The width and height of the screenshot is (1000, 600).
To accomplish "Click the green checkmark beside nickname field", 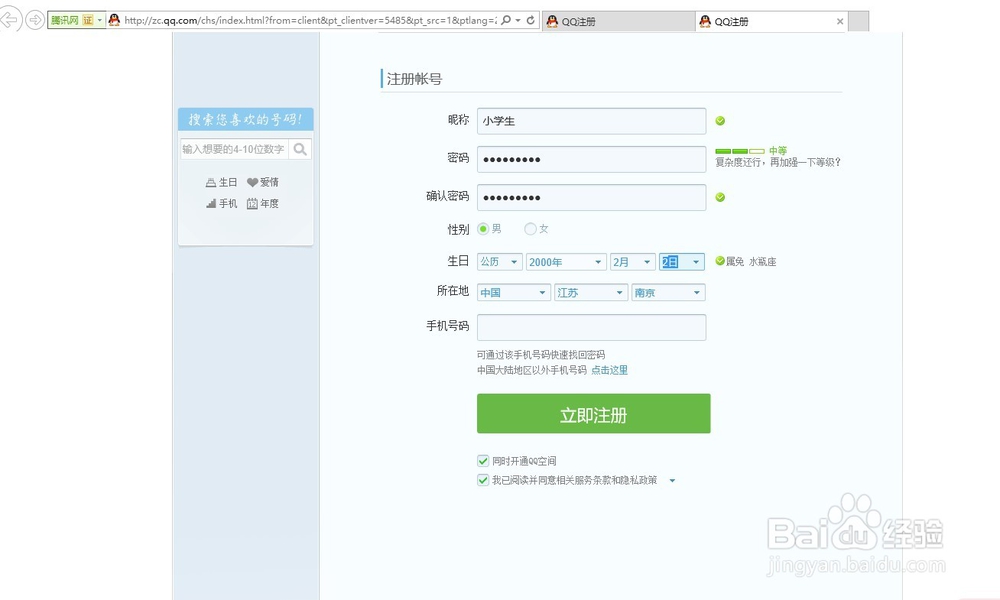I will pyautogui.click(x=720, y=121).
